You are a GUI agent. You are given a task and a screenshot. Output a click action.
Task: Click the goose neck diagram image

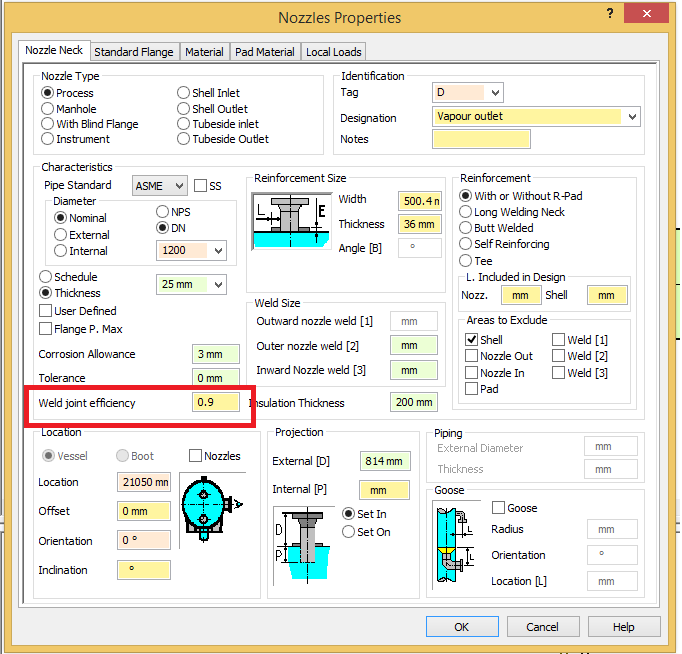[457, 544]
